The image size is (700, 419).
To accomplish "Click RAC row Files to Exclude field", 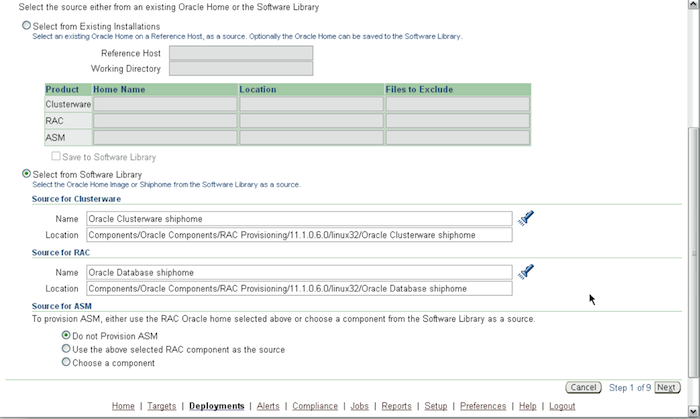I will (458, 120).
